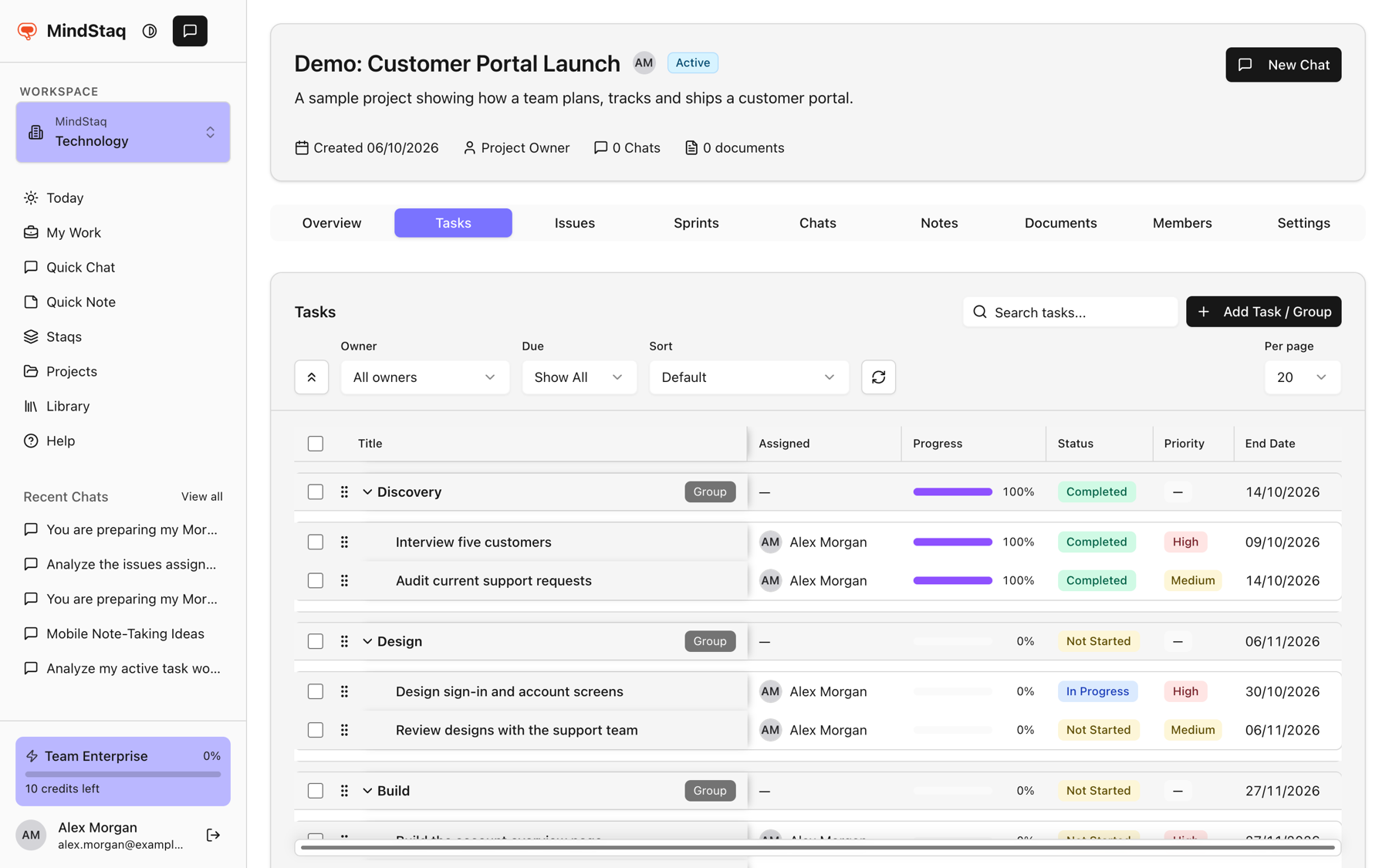The width and height of the screenshot is (1389, 868).
Task: Collapse the Build group chevron
Action: click(367, 791)
